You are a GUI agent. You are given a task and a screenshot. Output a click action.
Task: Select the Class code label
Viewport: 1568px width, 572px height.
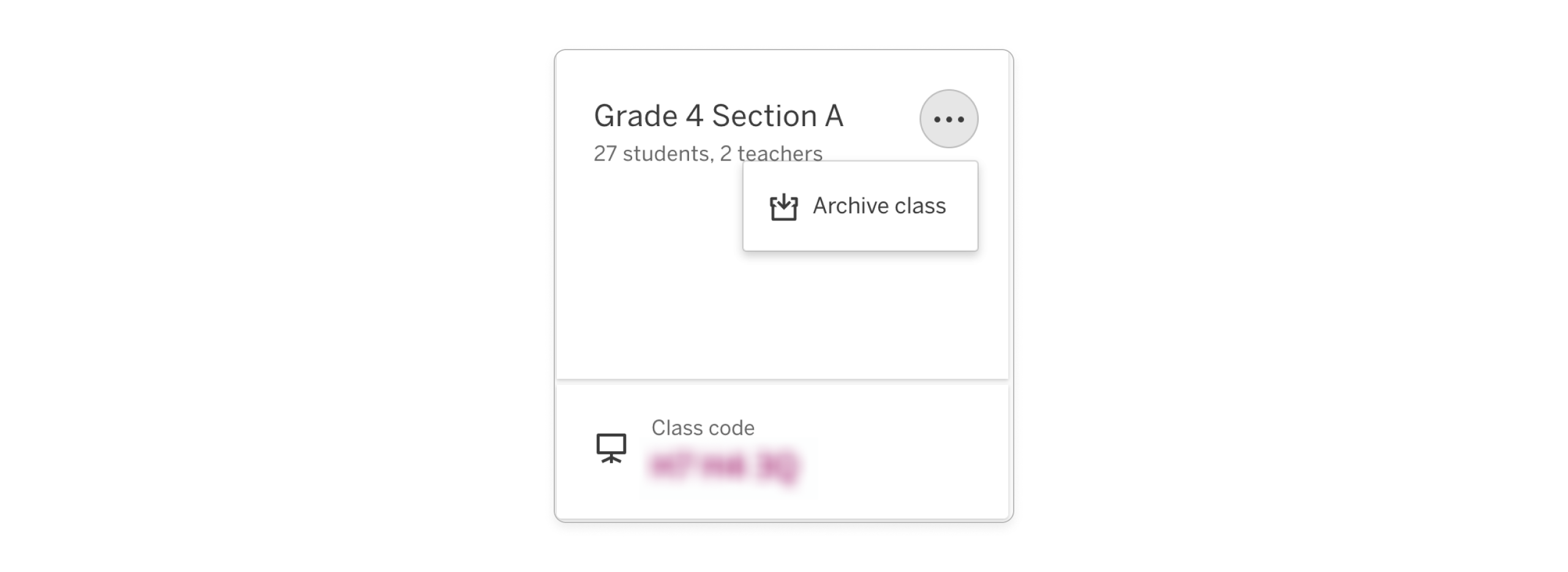point(702,427)
